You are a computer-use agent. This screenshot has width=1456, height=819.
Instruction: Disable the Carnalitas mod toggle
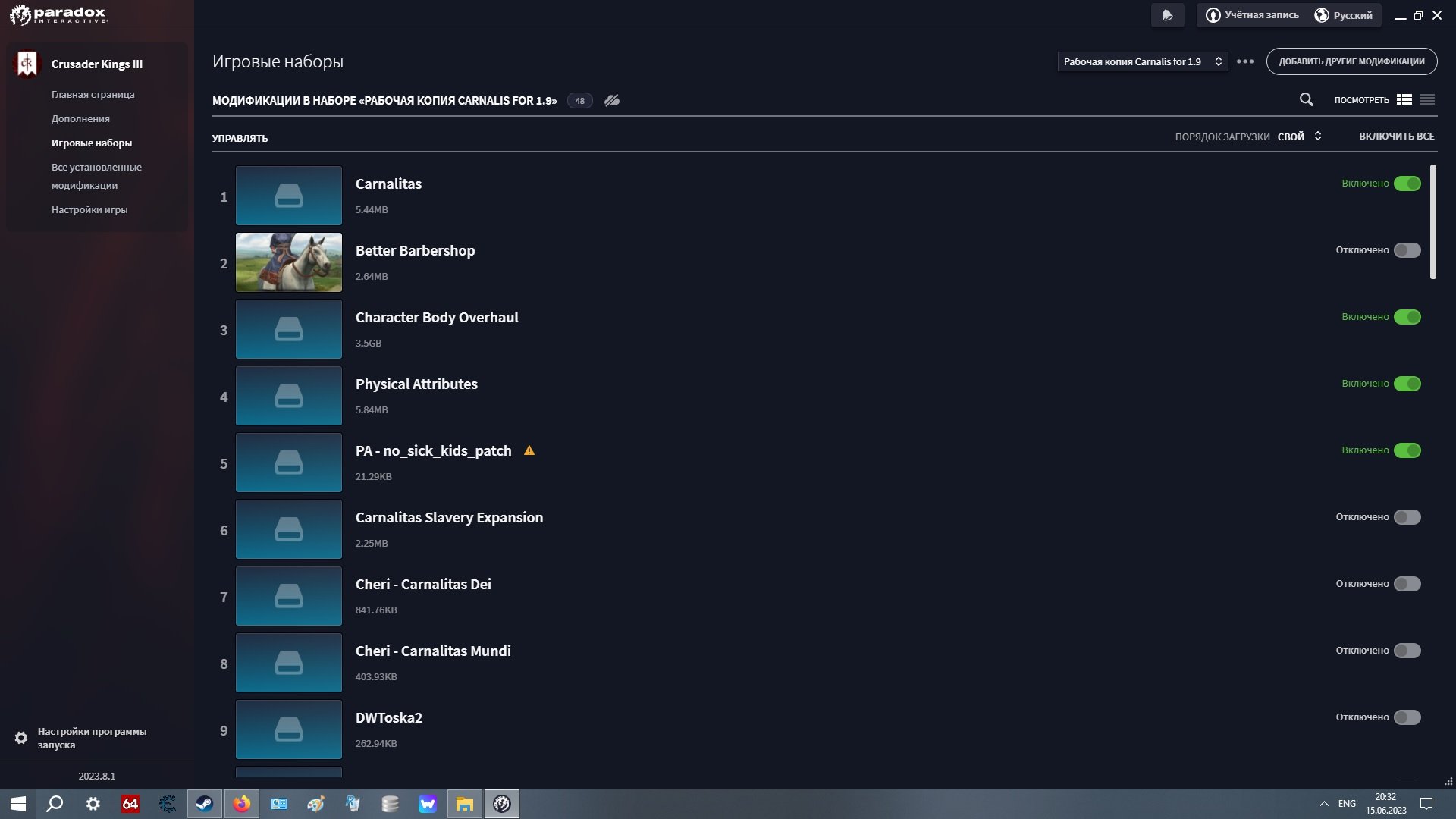click(x=1407, y=184)
